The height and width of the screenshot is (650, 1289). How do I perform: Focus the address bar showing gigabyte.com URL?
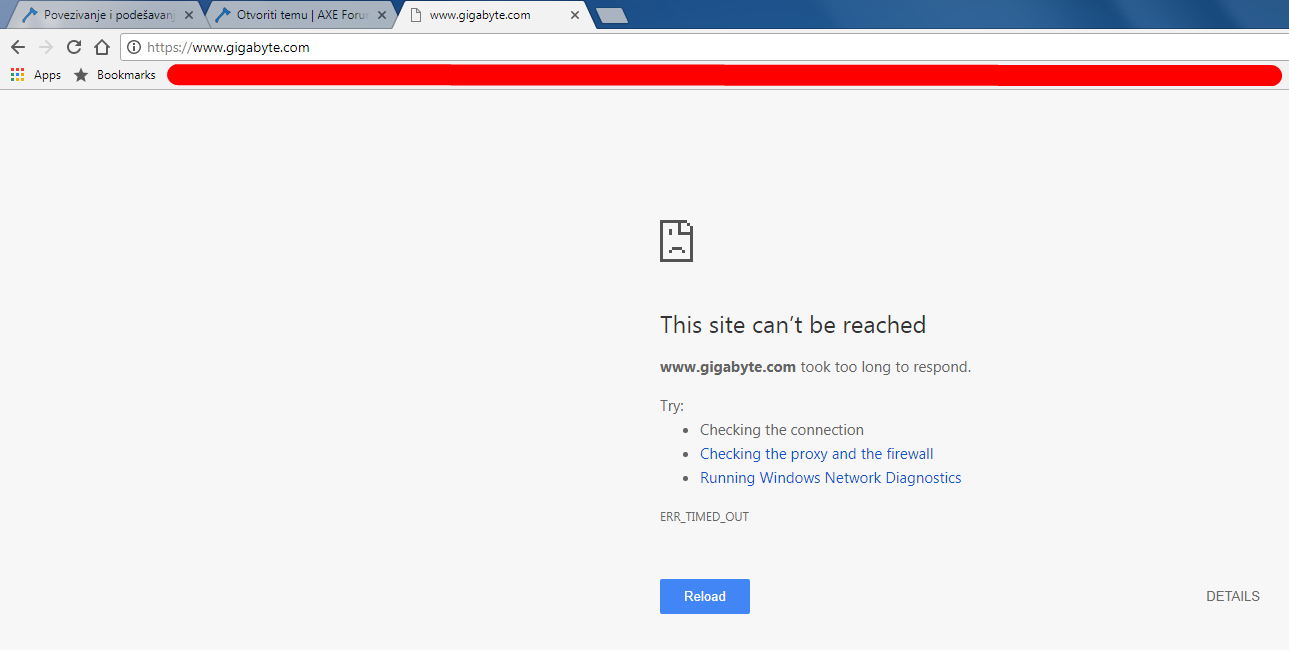(700, 47)
